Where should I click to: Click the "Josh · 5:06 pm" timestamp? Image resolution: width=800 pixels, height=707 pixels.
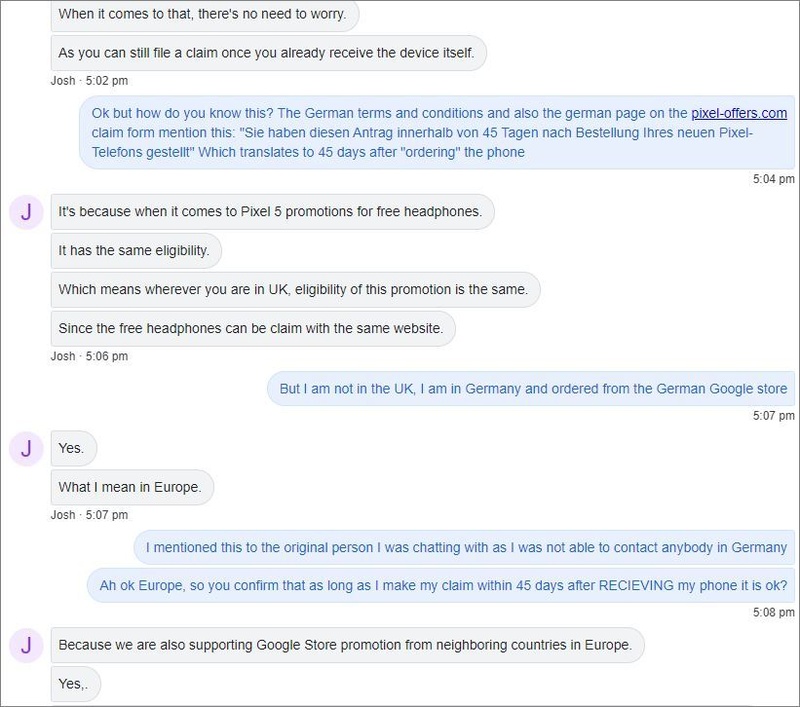[89, 355]
